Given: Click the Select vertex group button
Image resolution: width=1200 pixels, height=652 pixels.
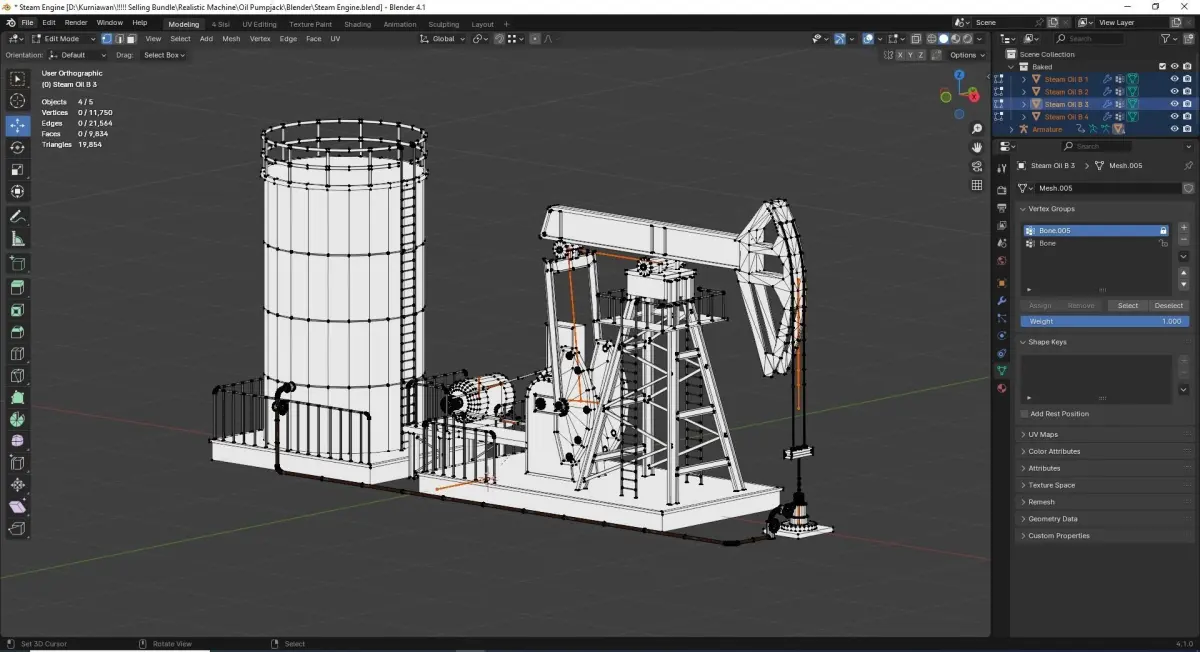Looking at the screenshot, I should point(1127,306).
